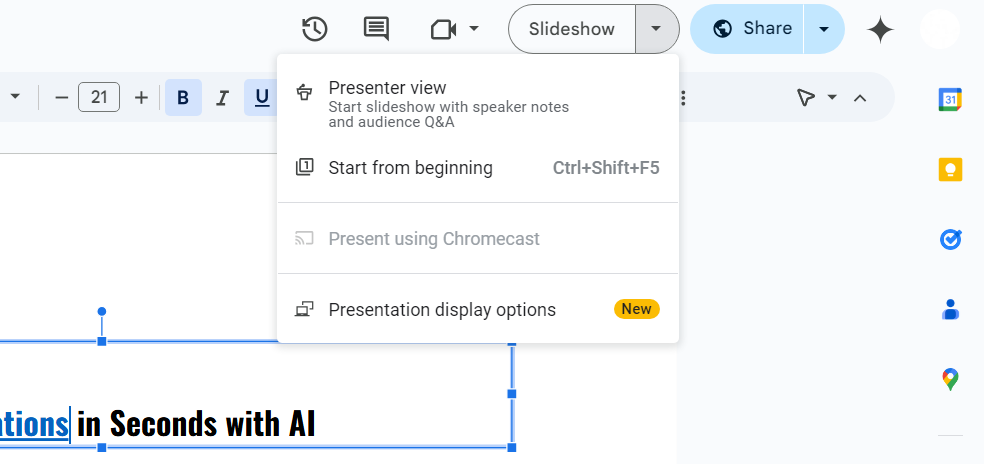Open the comments history icon
This screenshot has height=464, width=984.
376,29
